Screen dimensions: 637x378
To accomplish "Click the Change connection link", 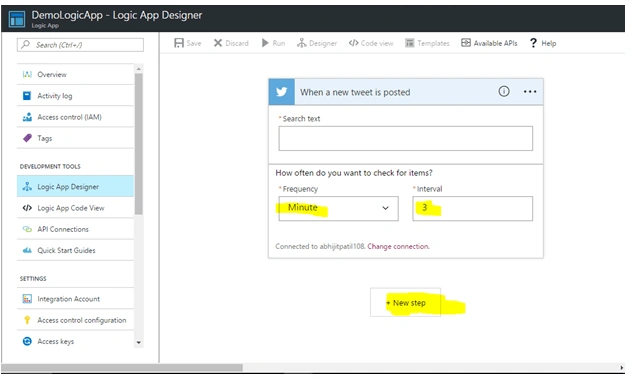I will pyautogui.click(x=398, y=246).
